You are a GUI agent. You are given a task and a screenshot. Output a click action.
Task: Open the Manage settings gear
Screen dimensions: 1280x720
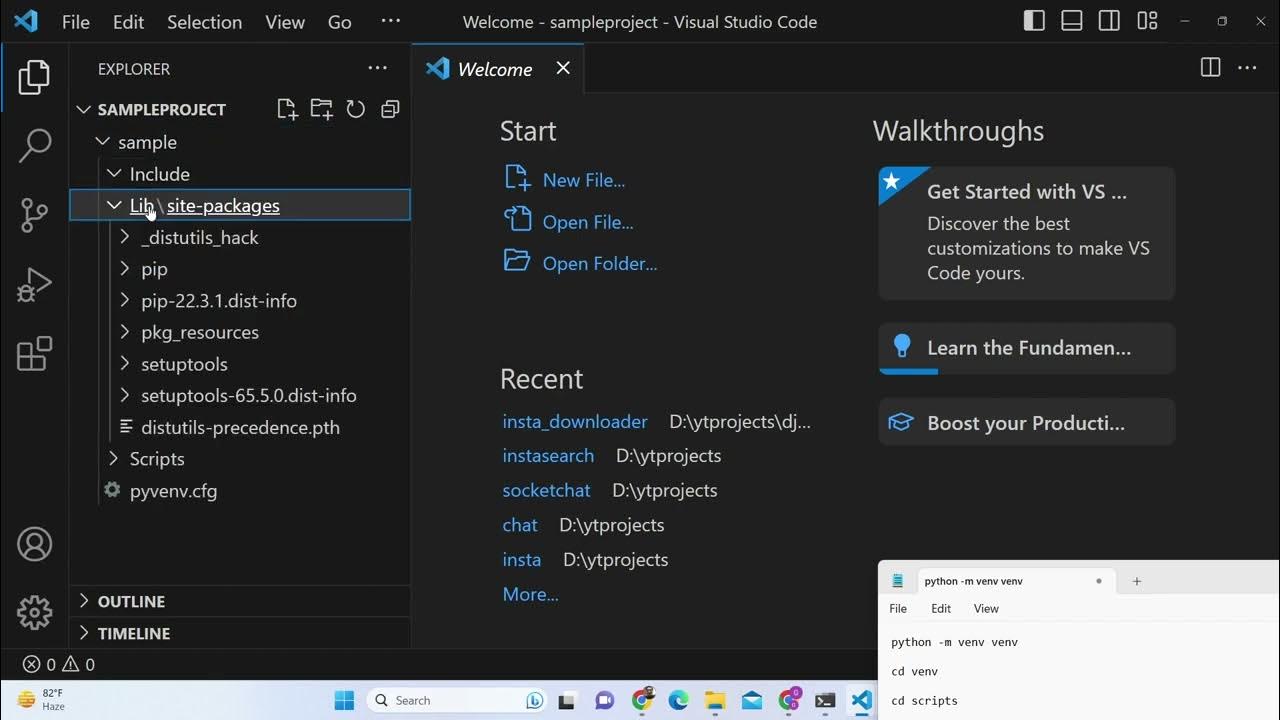tap(34, 612)
